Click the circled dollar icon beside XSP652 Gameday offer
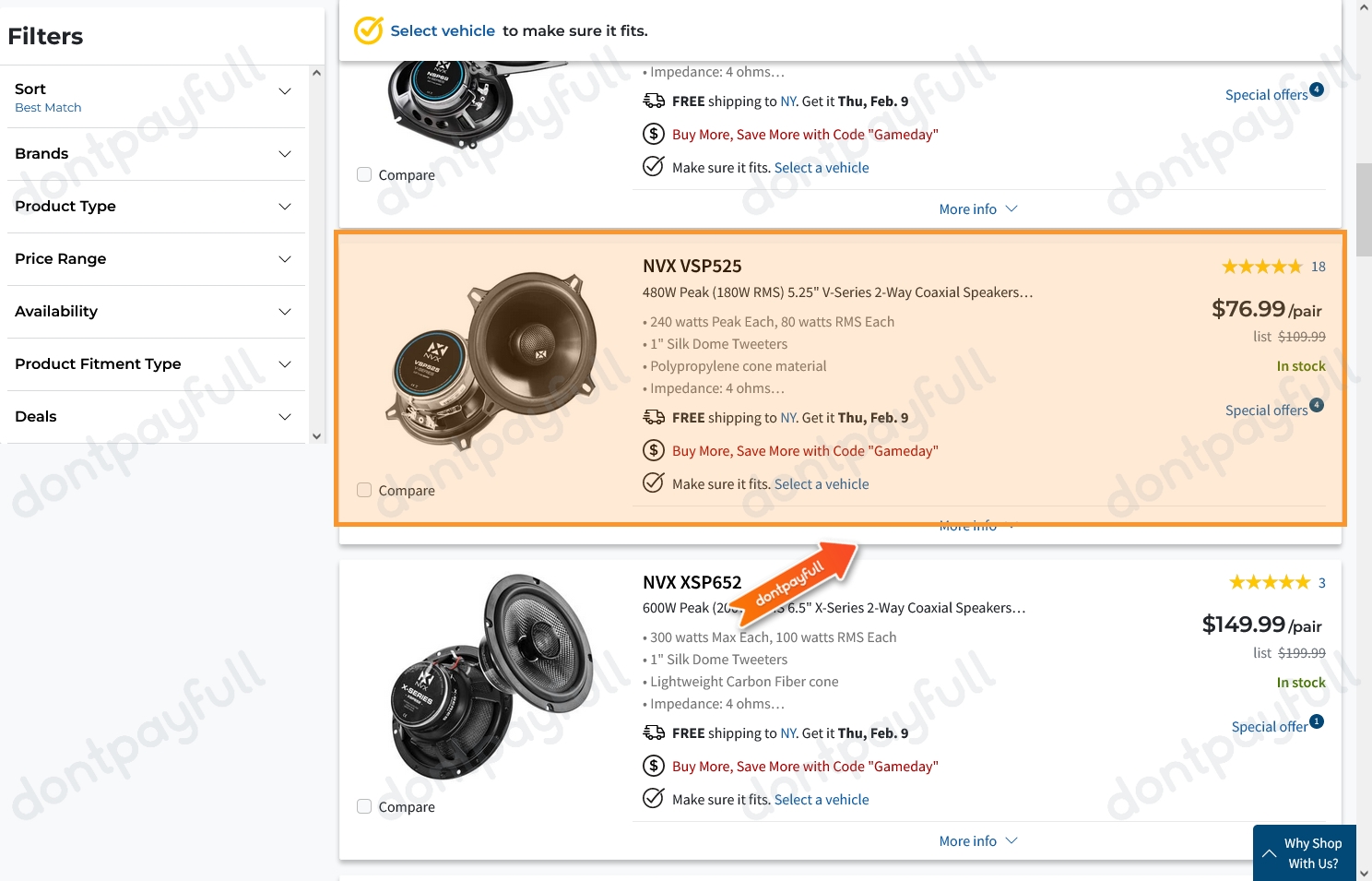This screenshot has width=1372, height=881. (x=654, y=765)
